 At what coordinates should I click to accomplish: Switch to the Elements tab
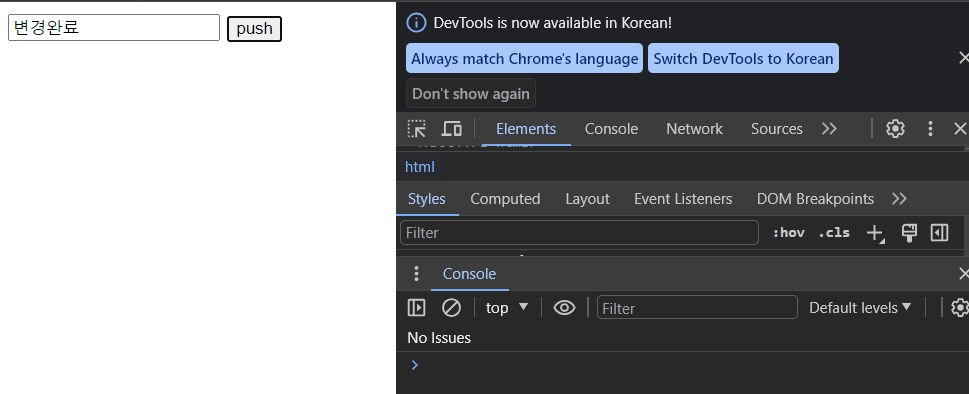tap(526, 128)
